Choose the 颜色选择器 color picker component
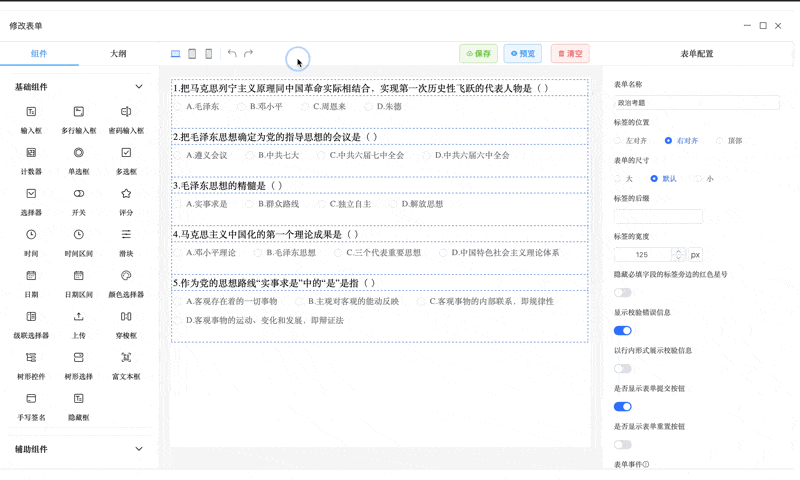 (126, 276)
